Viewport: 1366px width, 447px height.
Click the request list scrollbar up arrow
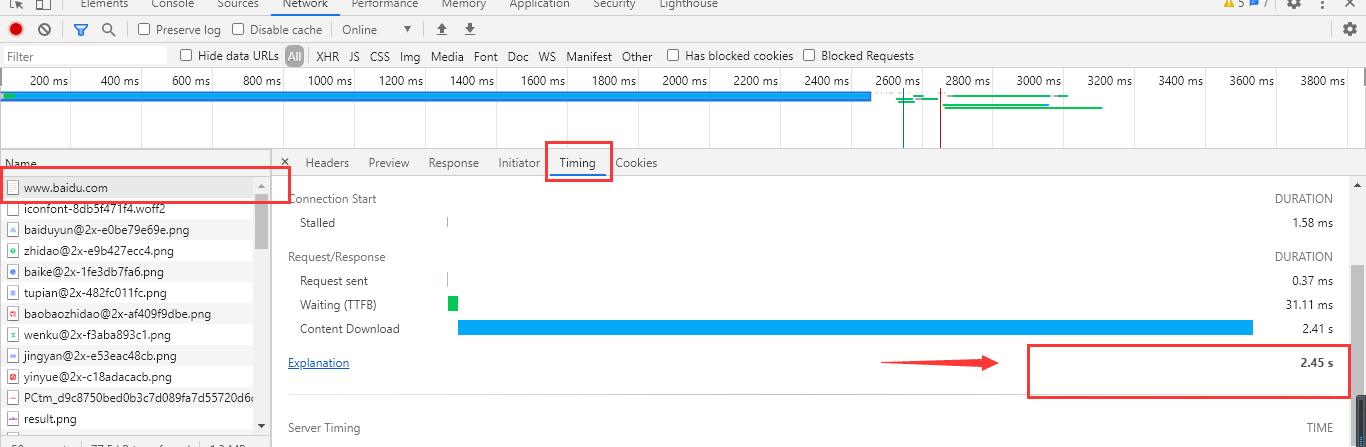click(x=261, y=186)
